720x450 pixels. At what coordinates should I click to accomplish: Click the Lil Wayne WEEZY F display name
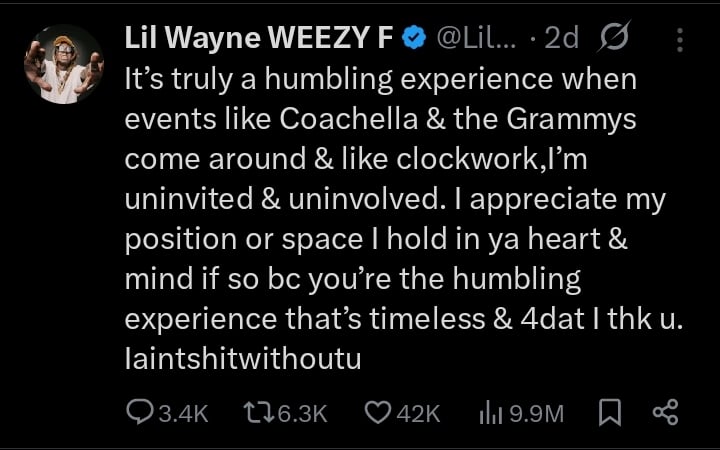258,38
